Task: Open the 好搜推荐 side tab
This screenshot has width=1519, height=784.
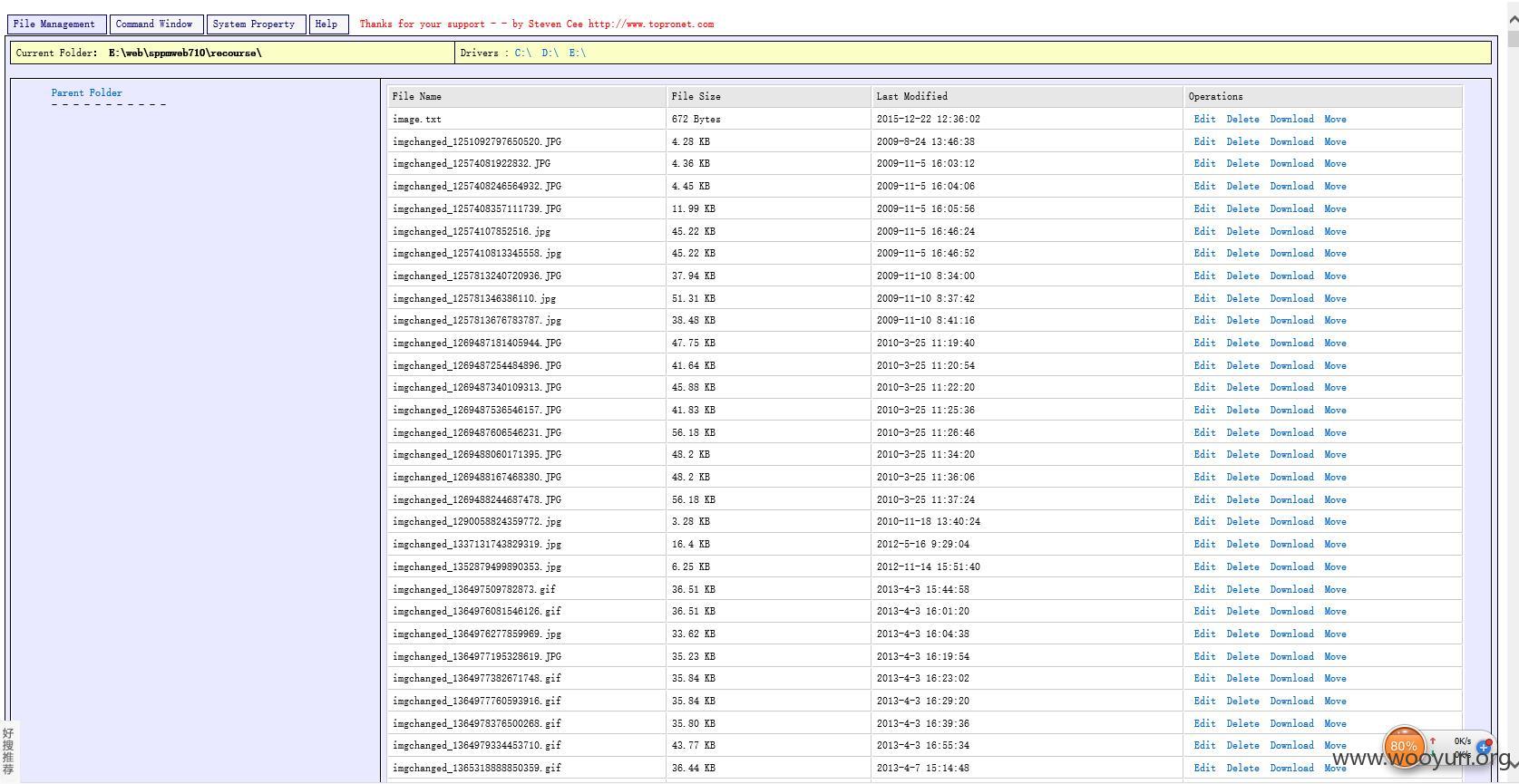Action: [8, 751]
